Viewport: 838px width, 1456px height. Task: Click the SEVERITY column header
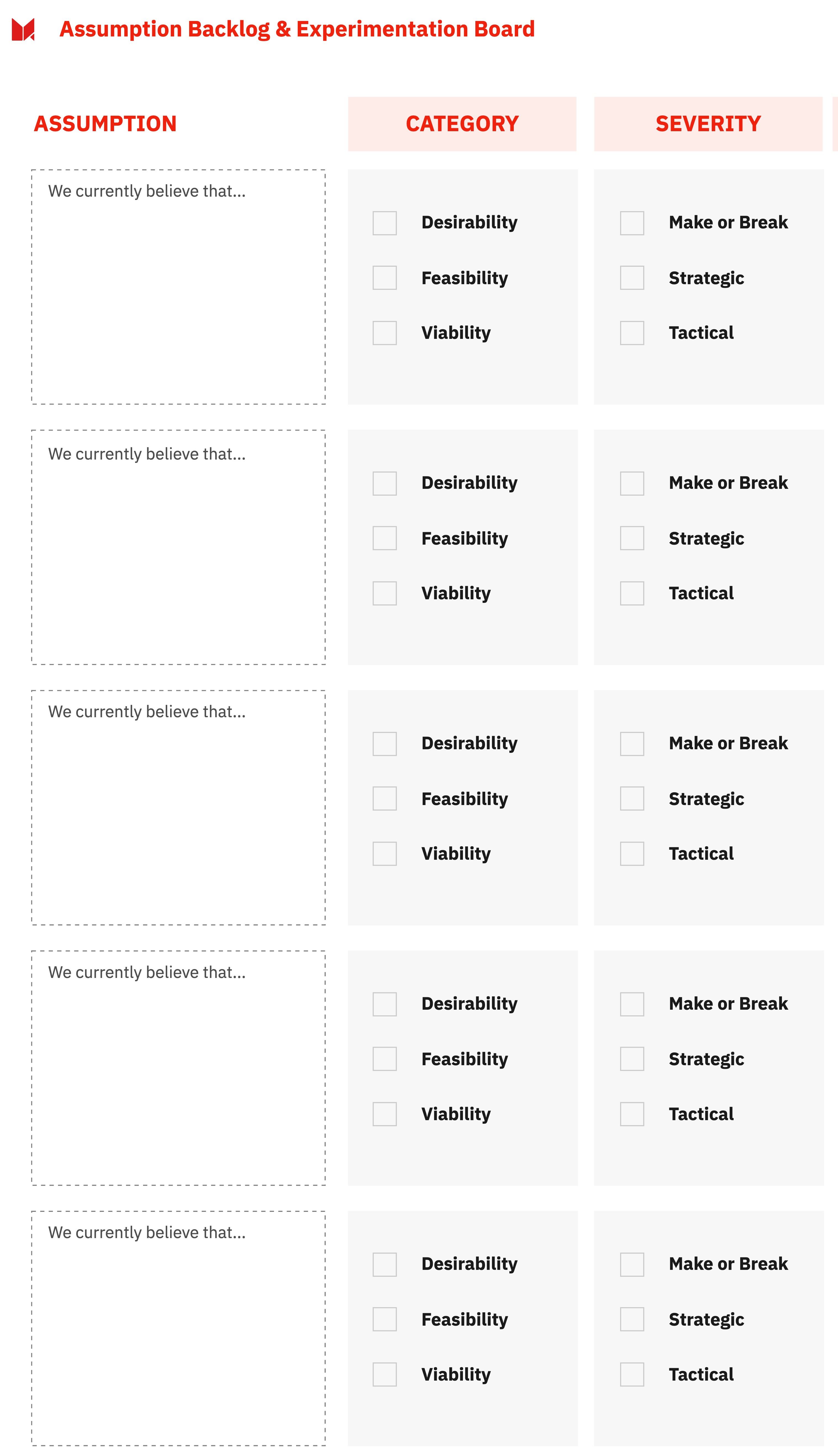[x=708, y=124]
